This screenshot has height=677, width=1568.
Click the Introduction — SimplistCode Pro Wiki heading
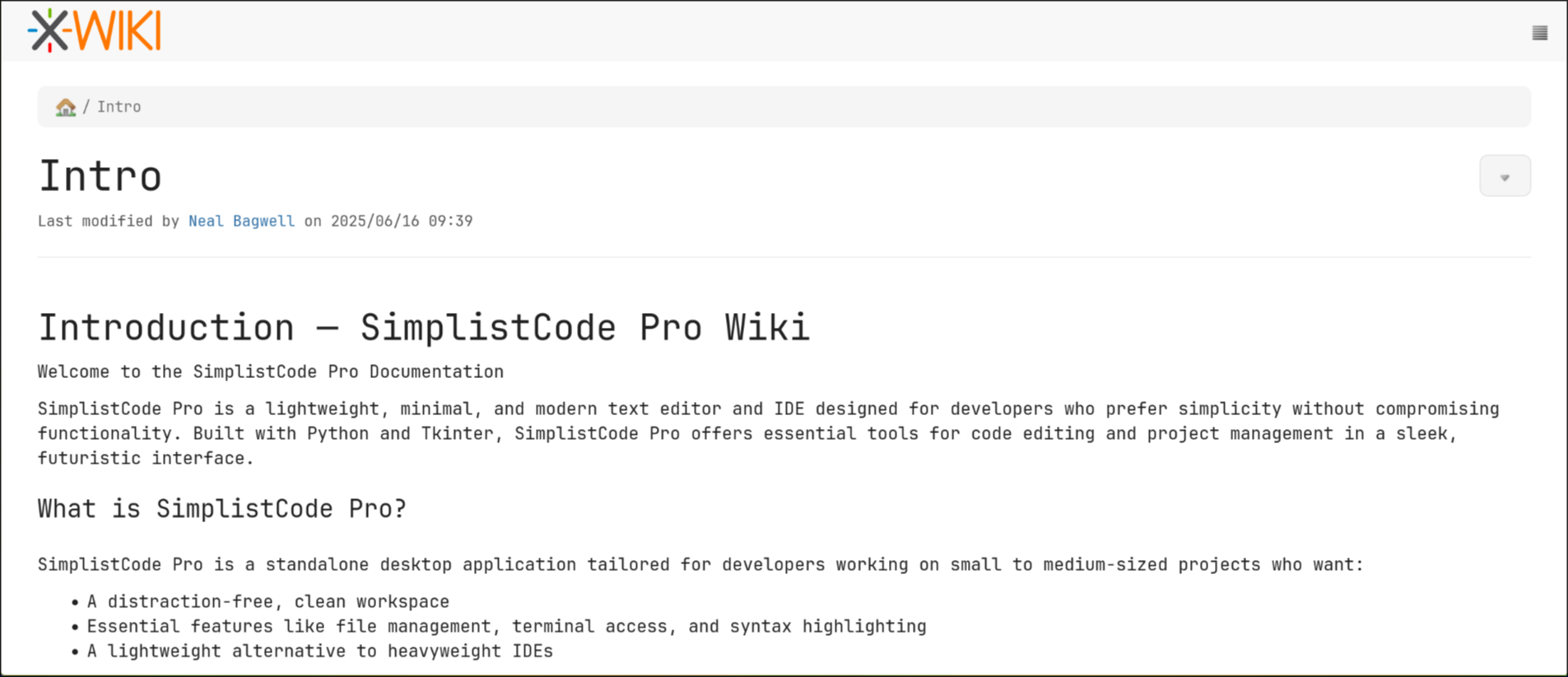coord(424,328)
